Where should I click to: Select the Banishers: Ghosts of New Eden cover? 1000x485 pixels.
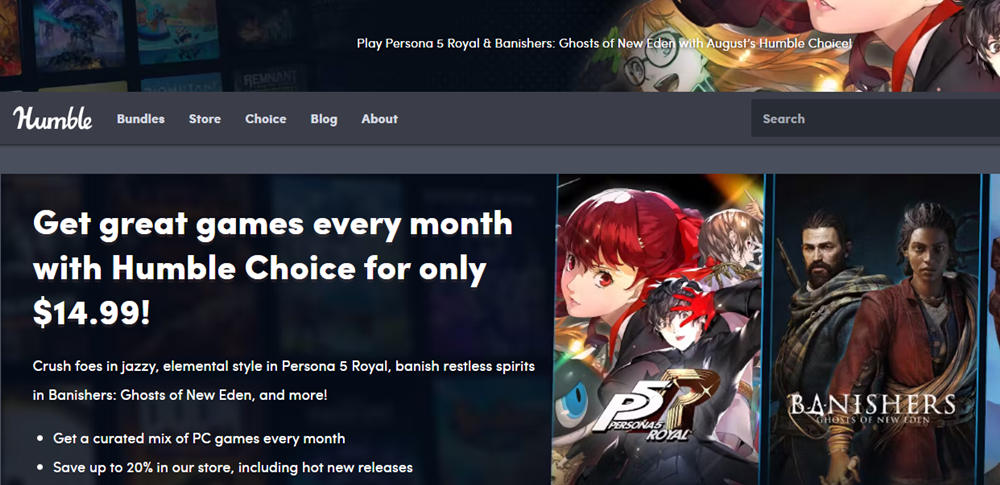(x=875, y=329)
